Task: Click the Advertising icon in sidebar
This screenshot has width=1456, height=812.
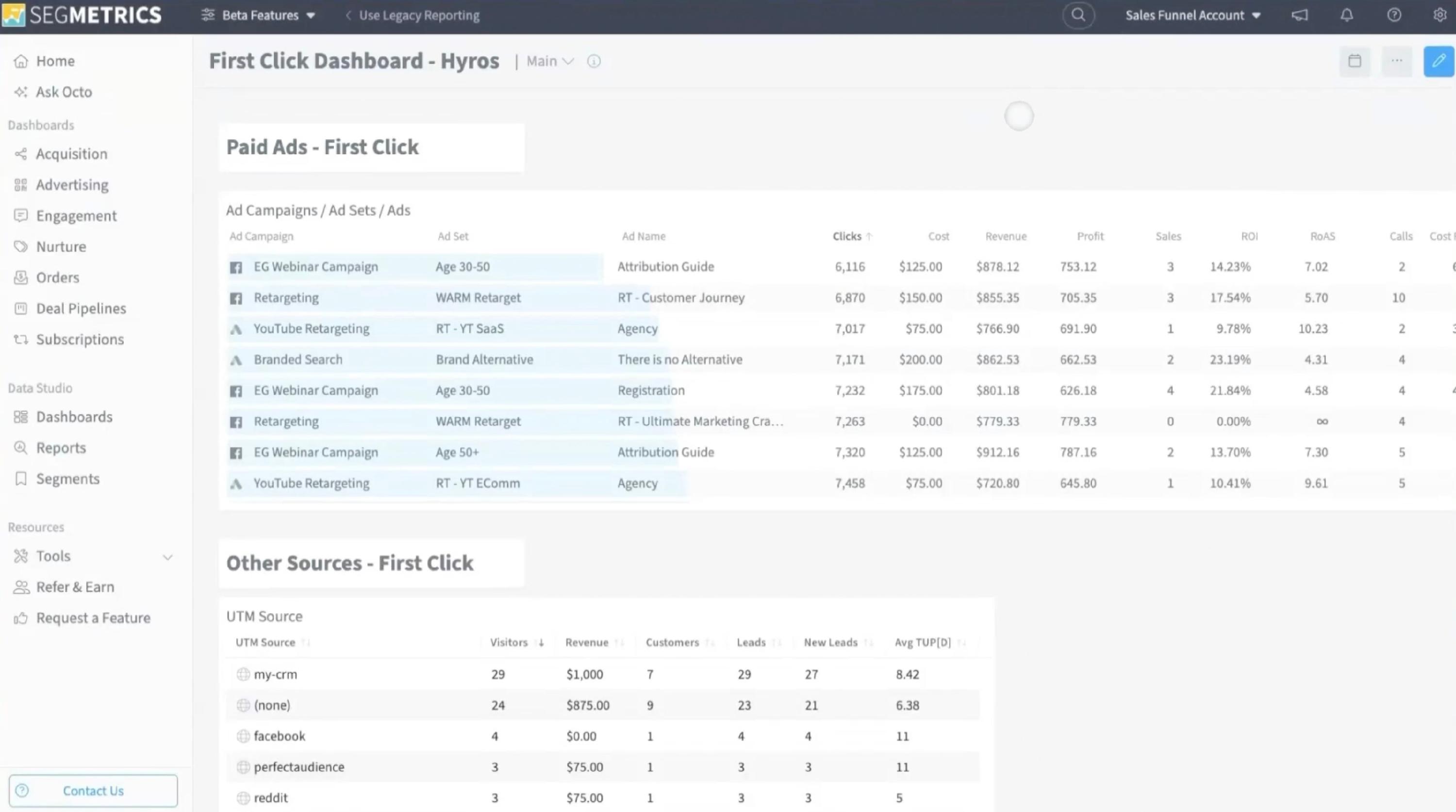Action: pyautogui.click(x=21, y=185)
